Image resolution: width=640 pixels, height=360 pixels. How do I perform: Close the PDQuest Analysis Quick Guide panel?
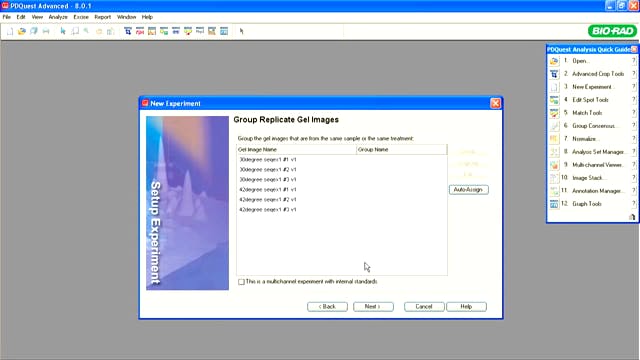point(634,49)
